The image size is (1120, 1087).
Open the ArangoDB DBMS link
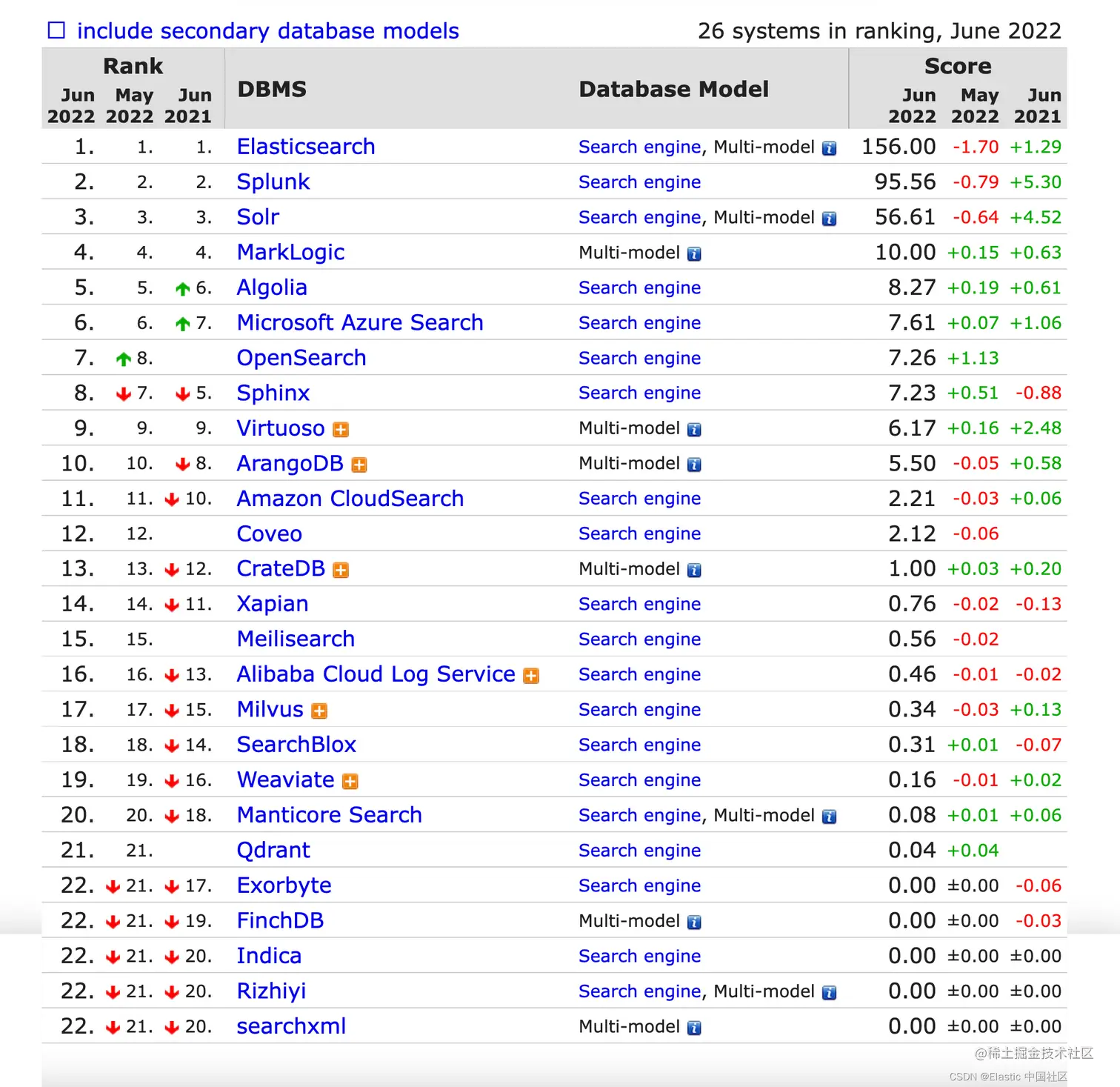tap(290, 464)
